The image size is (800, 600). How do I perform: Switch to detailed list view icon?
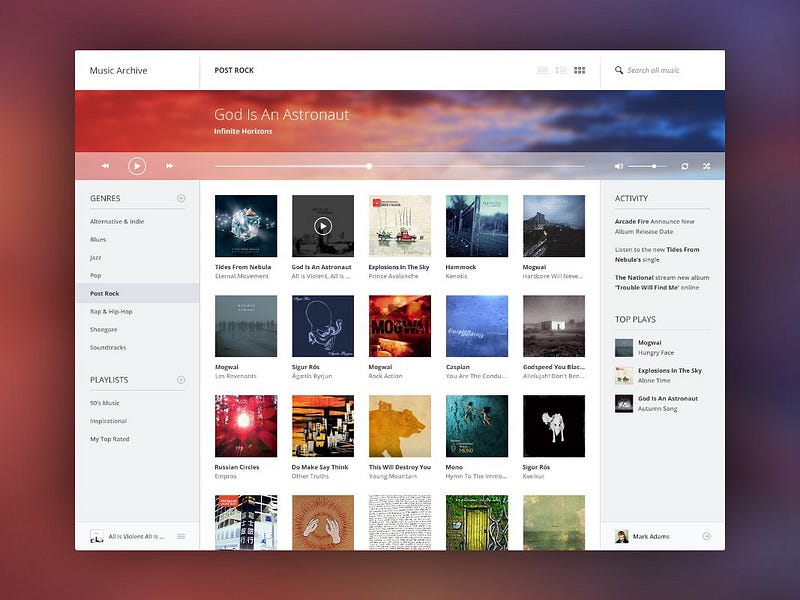point(561,70)
